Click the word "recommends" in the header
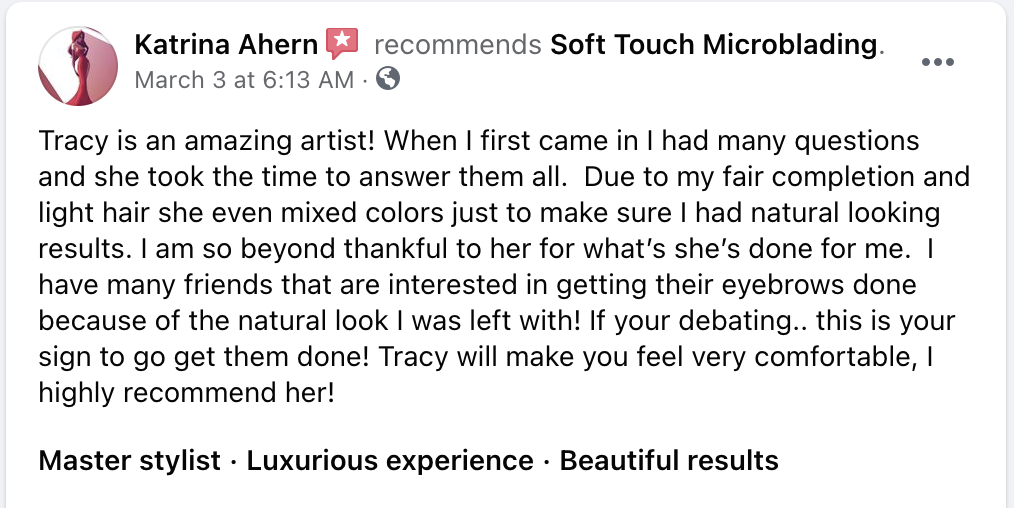1014x508 pixels. coord(457,45)
